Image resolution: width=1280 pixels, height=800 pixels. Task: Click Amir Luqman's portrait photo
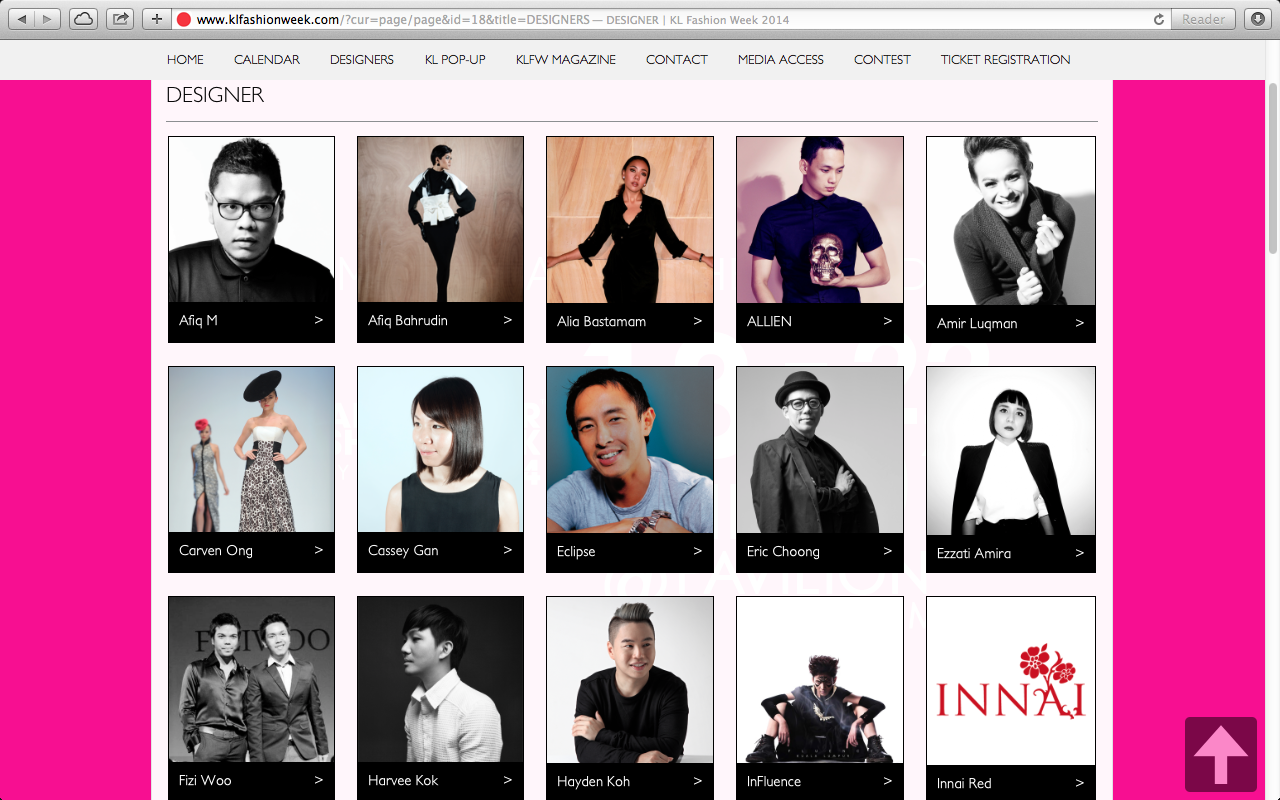[1011, 221]
